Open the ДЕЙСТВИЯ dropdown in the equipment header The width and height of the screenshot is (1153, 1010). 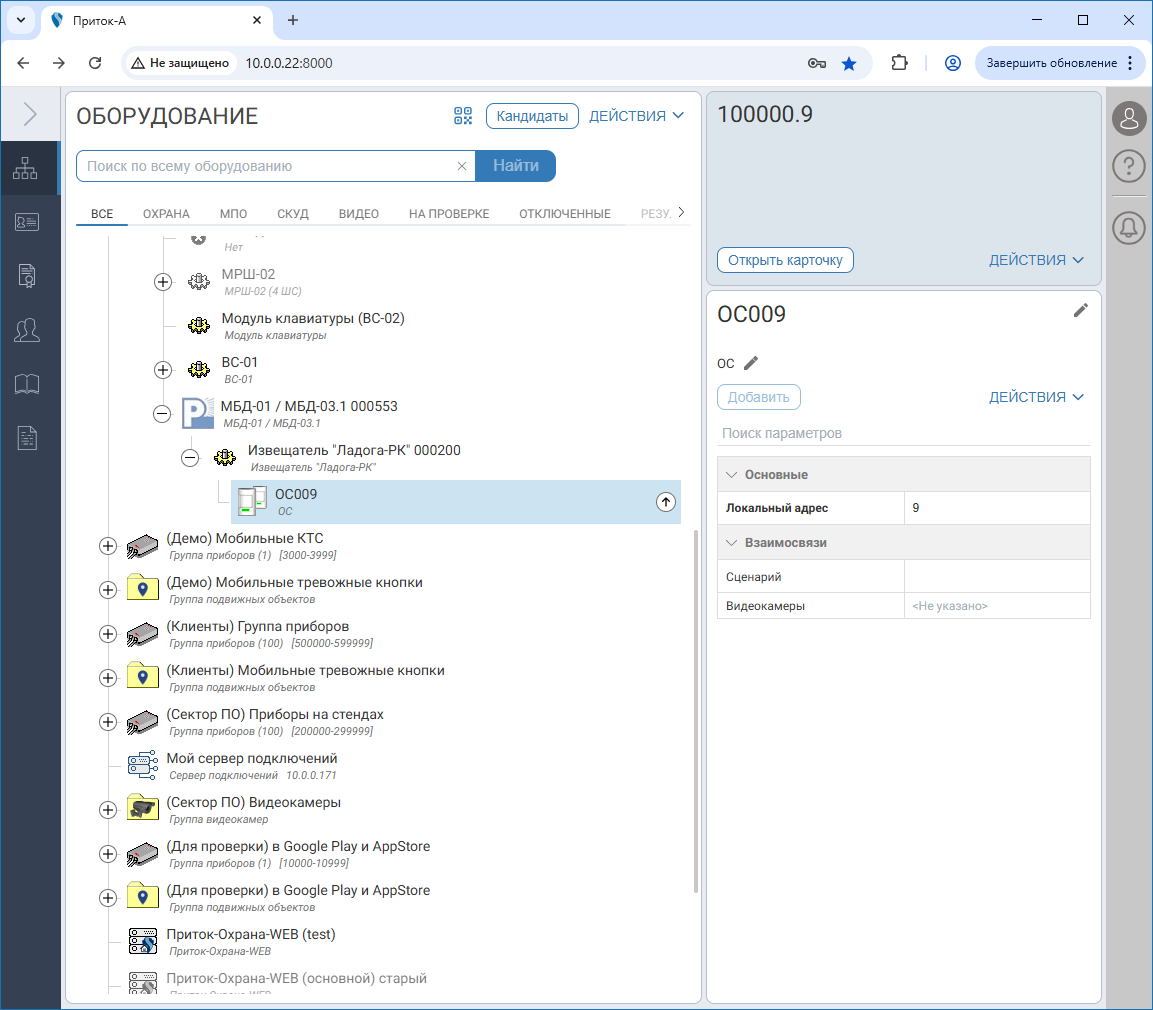[x=636, y=116]
